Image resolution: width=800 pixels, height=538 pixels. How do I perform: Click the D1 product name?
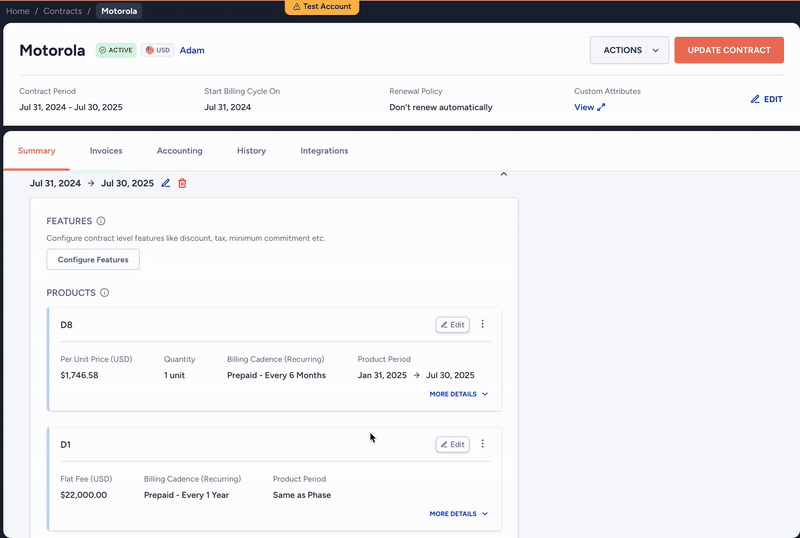65,445
